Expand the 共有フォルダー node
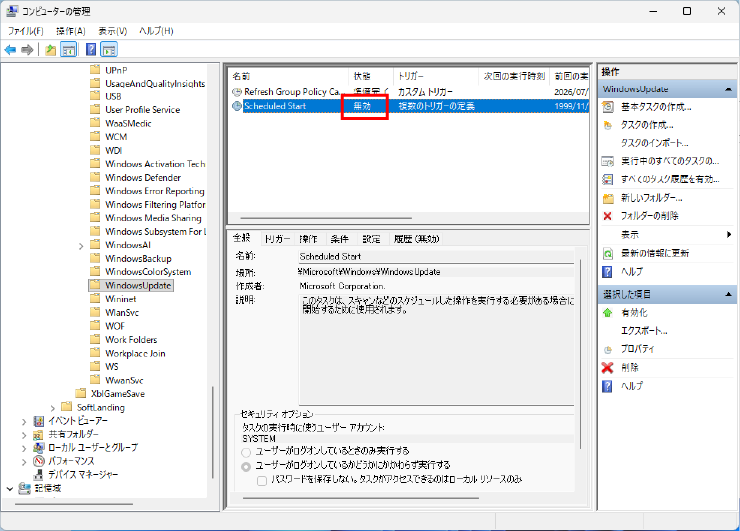 (x=24, y=435)
